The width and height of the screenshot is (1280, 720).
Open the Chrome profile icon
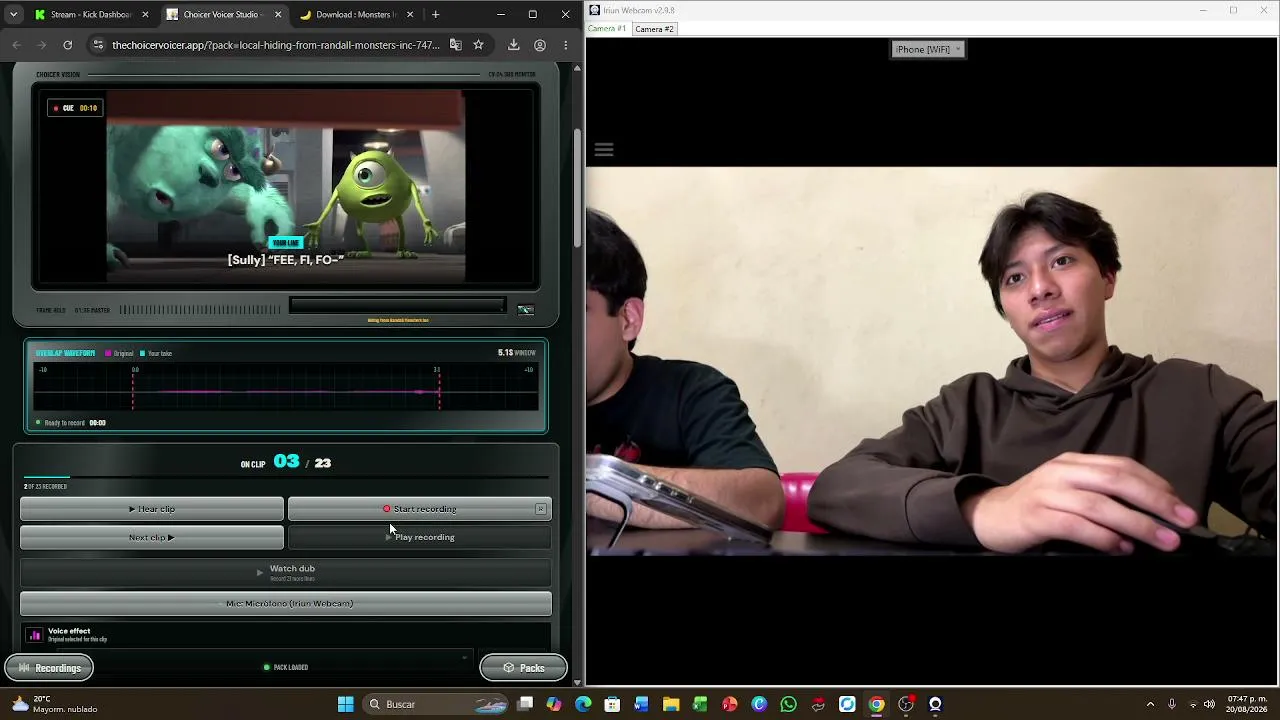540,45
